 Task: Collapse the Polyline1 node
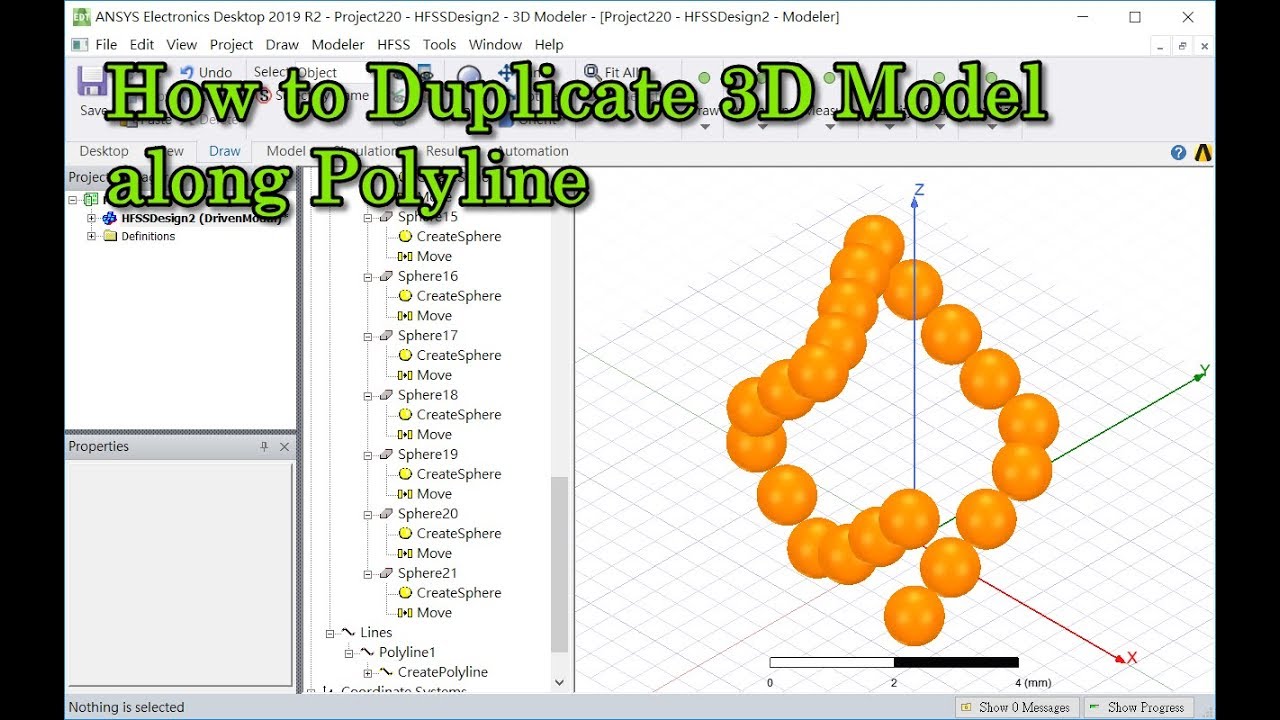point(348,653)
